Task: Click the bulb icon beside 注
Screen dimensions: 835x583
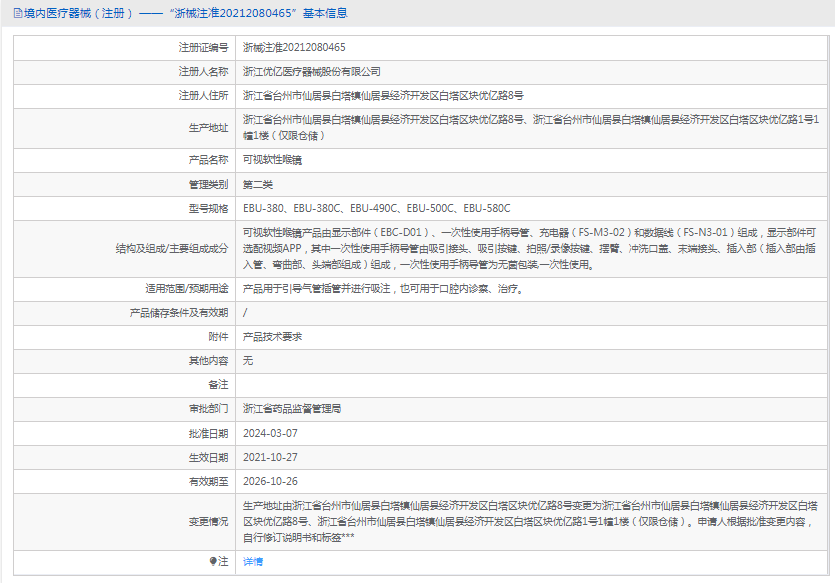Action: tap(213, 561)
